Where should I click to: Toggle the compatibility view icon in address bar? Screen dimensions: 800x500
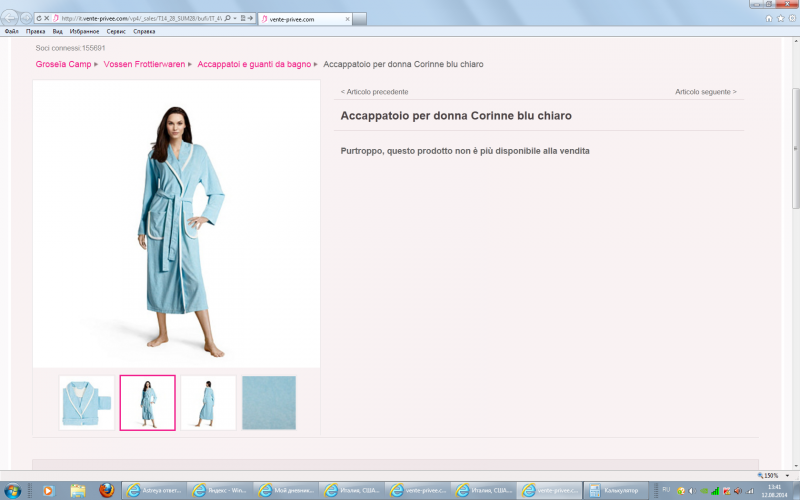[x=243, y=18]
